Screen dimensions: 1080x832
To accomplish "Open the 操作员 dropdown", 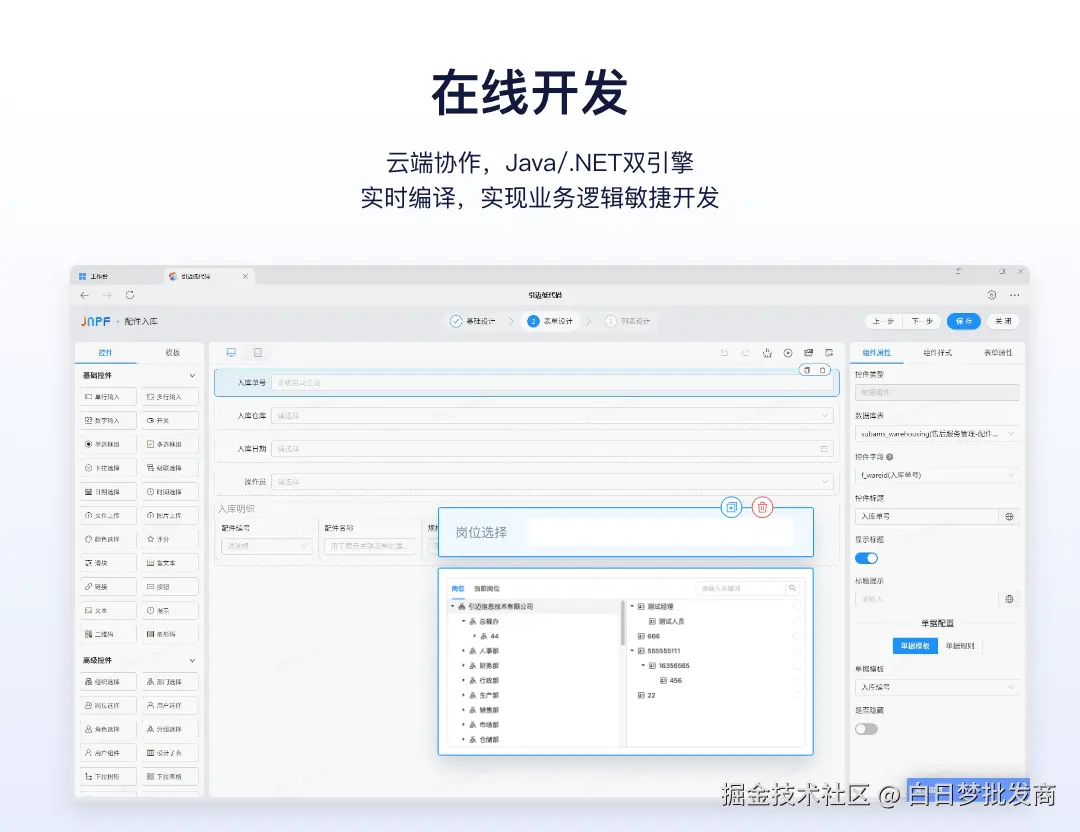I will click(x=552, y=481).
